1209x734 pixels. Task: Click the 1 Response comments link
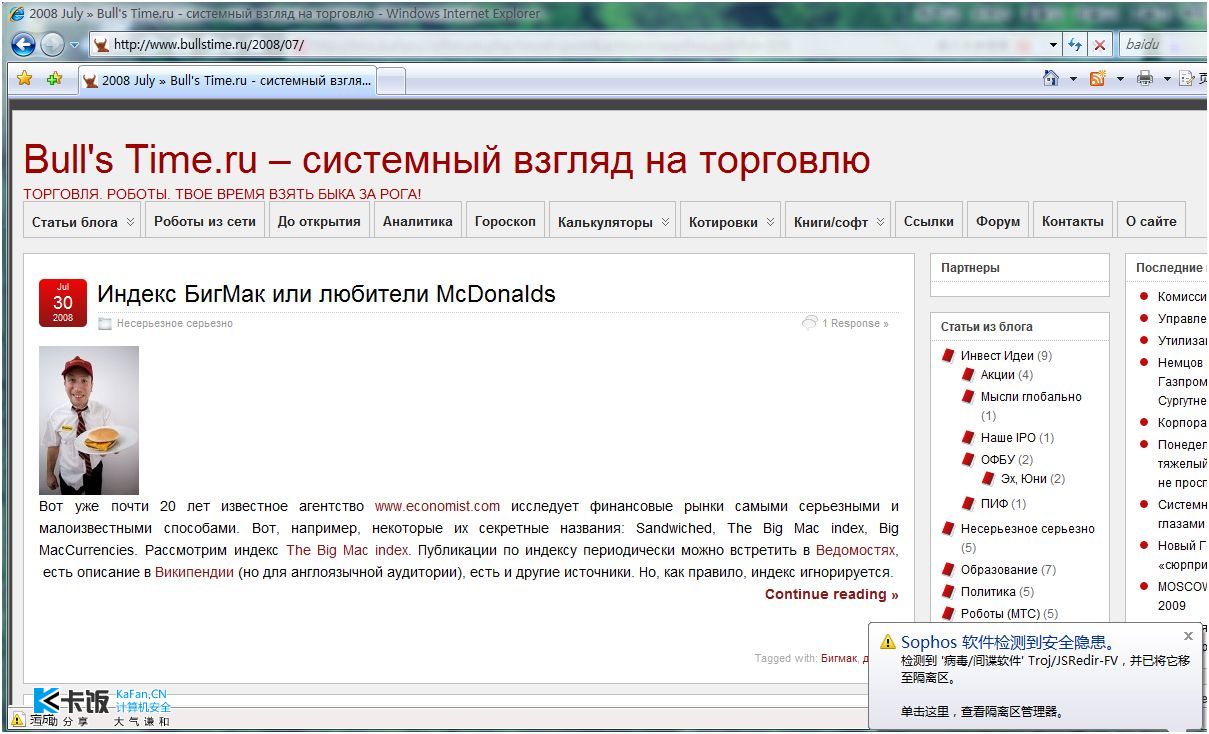pyautogui.click(x=855, y=323)
